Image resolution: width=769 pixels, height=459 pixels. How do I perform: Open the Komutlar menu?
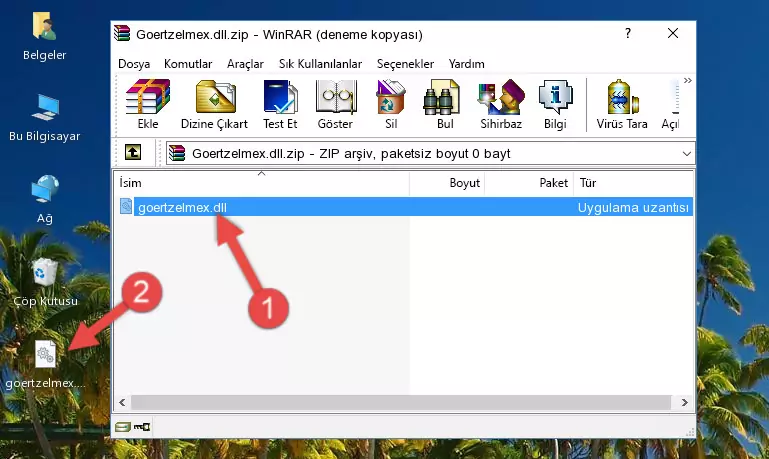(188, 64)
